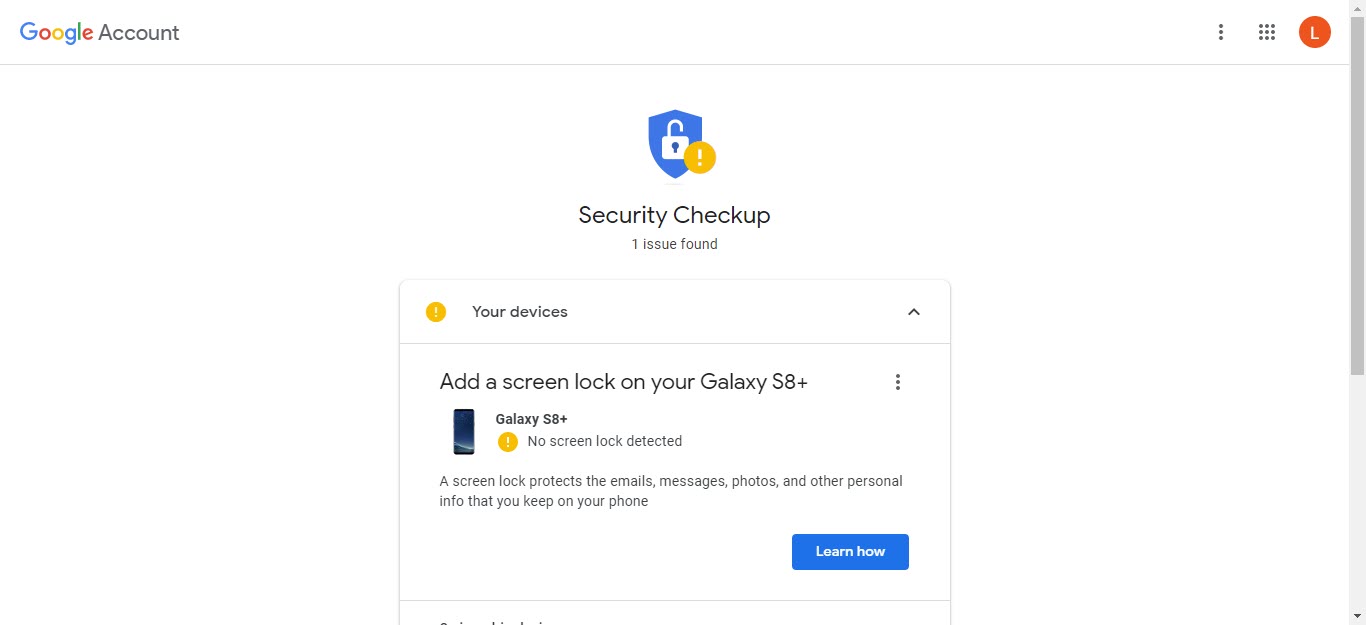Image resolution: width=1366 pixels, height=625 pixels.
Task: Click the Security Checkup shield icon
Action: (x=677, y=144)
